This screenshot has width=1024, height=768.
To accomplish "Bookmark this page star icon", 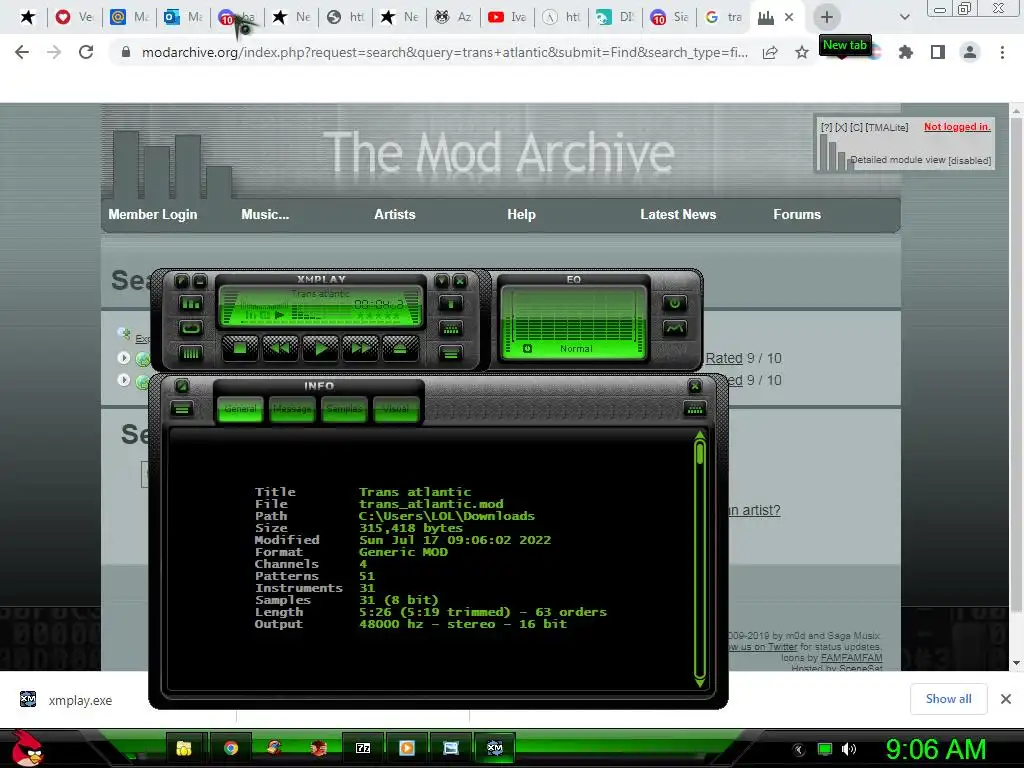I will point(801,52).
